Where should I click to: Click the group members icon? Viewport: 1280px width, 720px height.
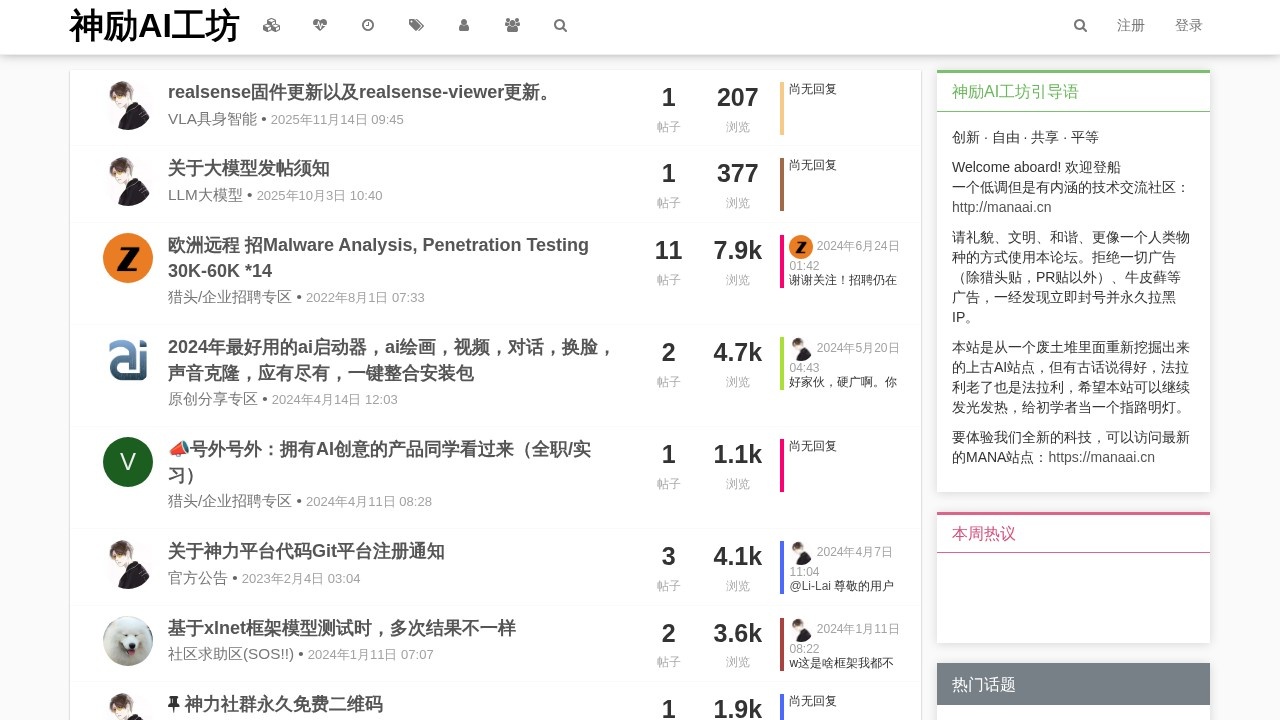click(x=511, y=25)
